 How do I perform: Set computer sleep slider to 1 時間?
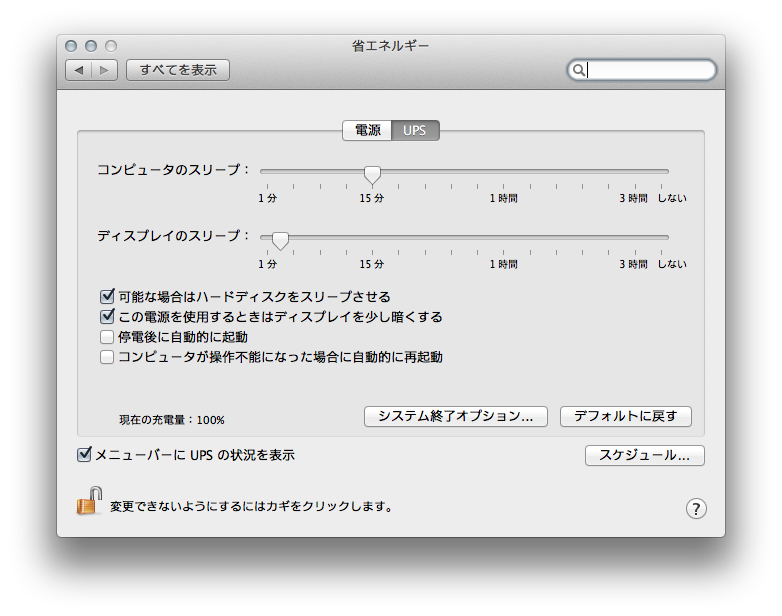(x=503, y=172)
